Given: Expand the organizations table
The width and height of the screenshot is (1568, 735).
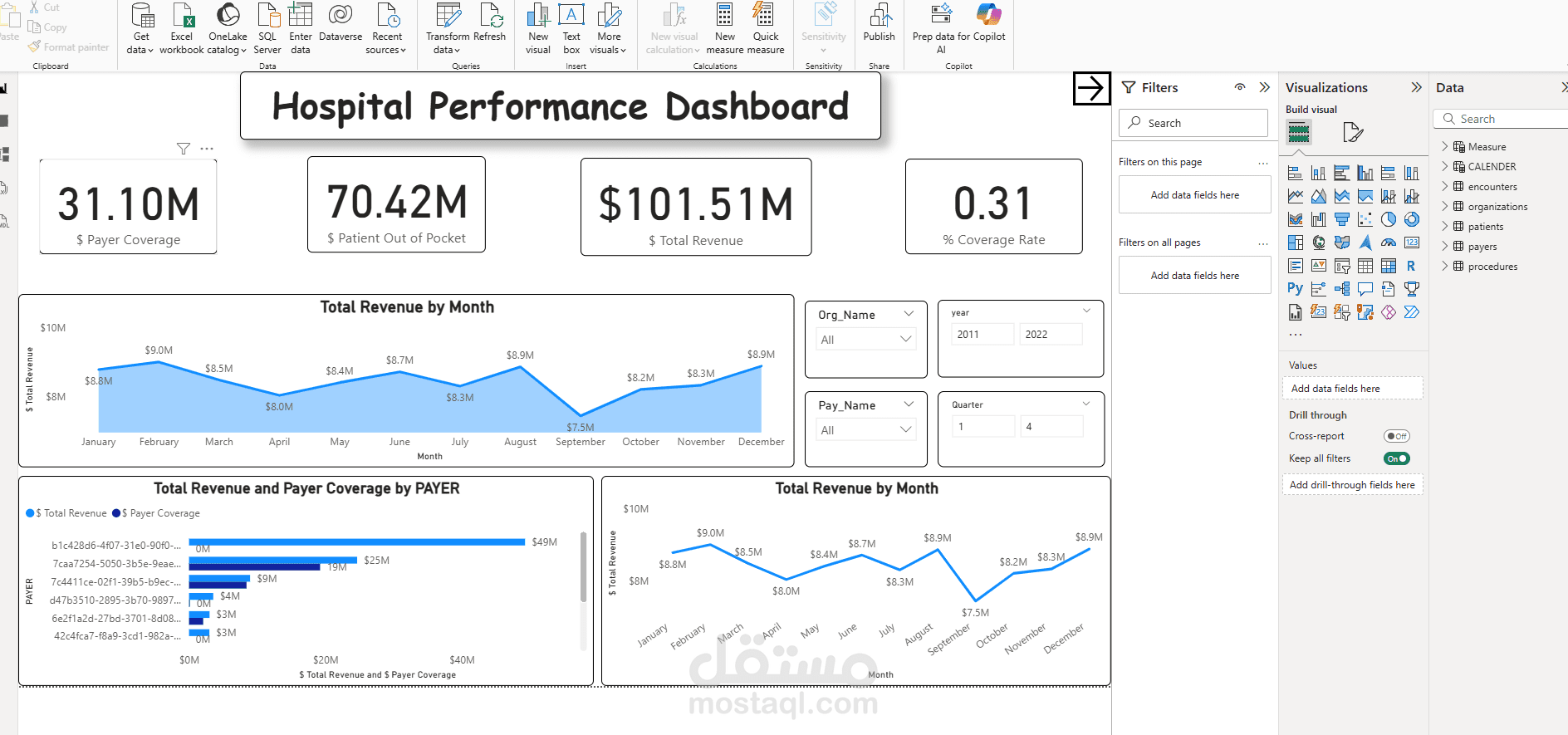Looking at the screenshot, I should pyautogui.click(x=1445, y=206).
